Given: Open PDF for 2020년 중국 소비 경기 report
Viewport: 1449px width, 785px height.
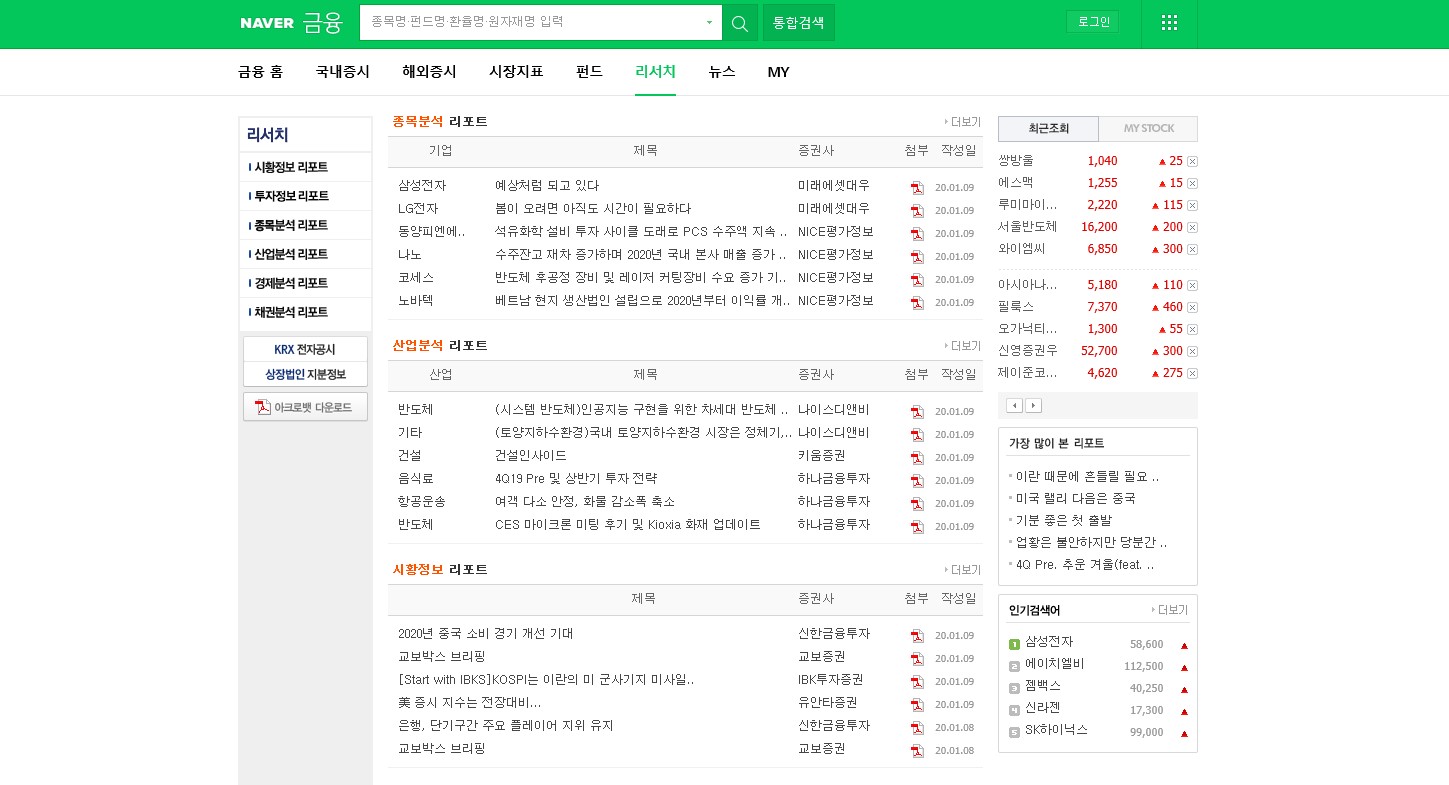Looking at the screenshot, I should click(x=917, y=636).
